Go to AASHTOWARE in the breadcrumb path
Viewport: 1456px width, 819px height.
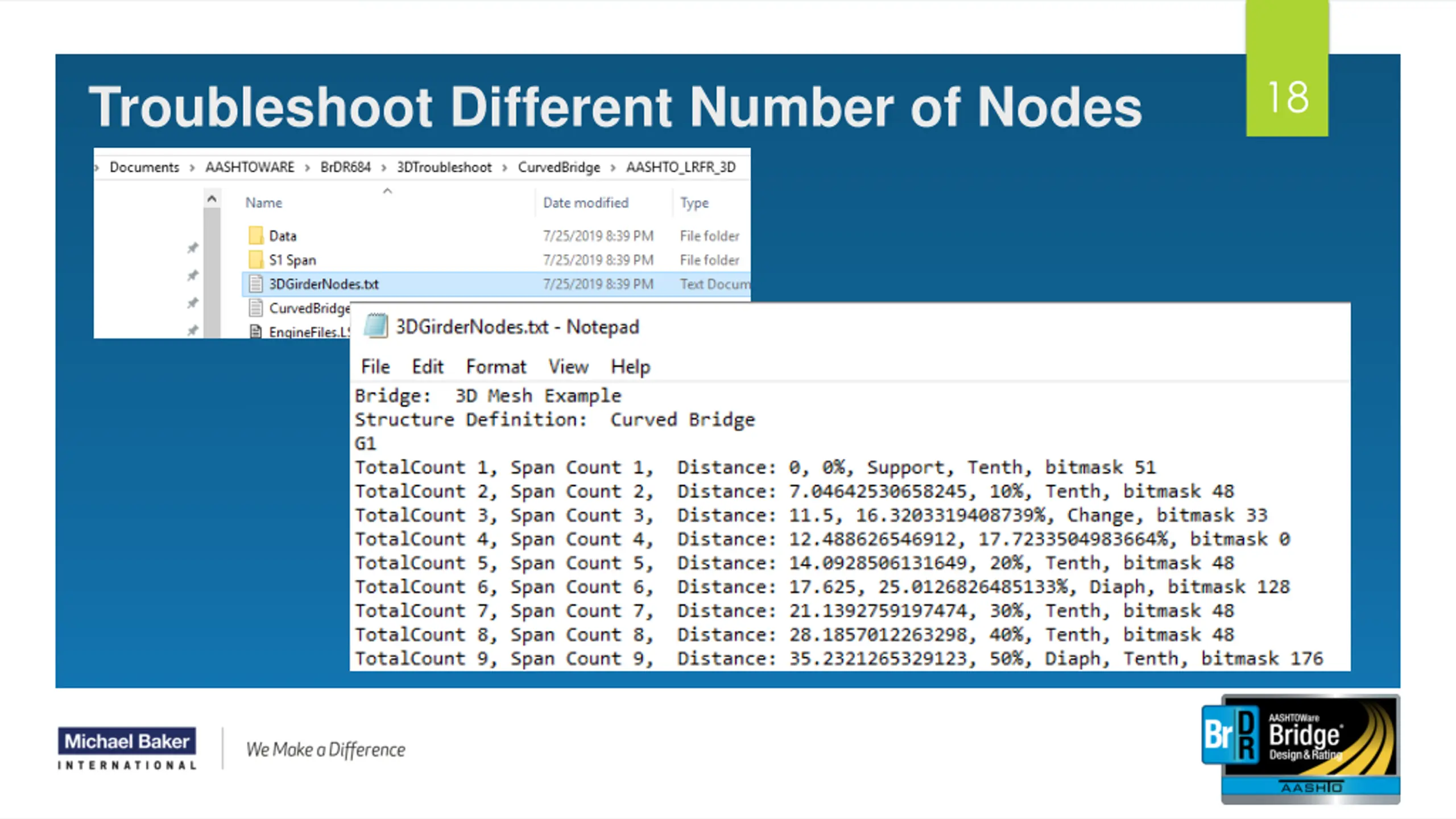click(x=250, y=167)
